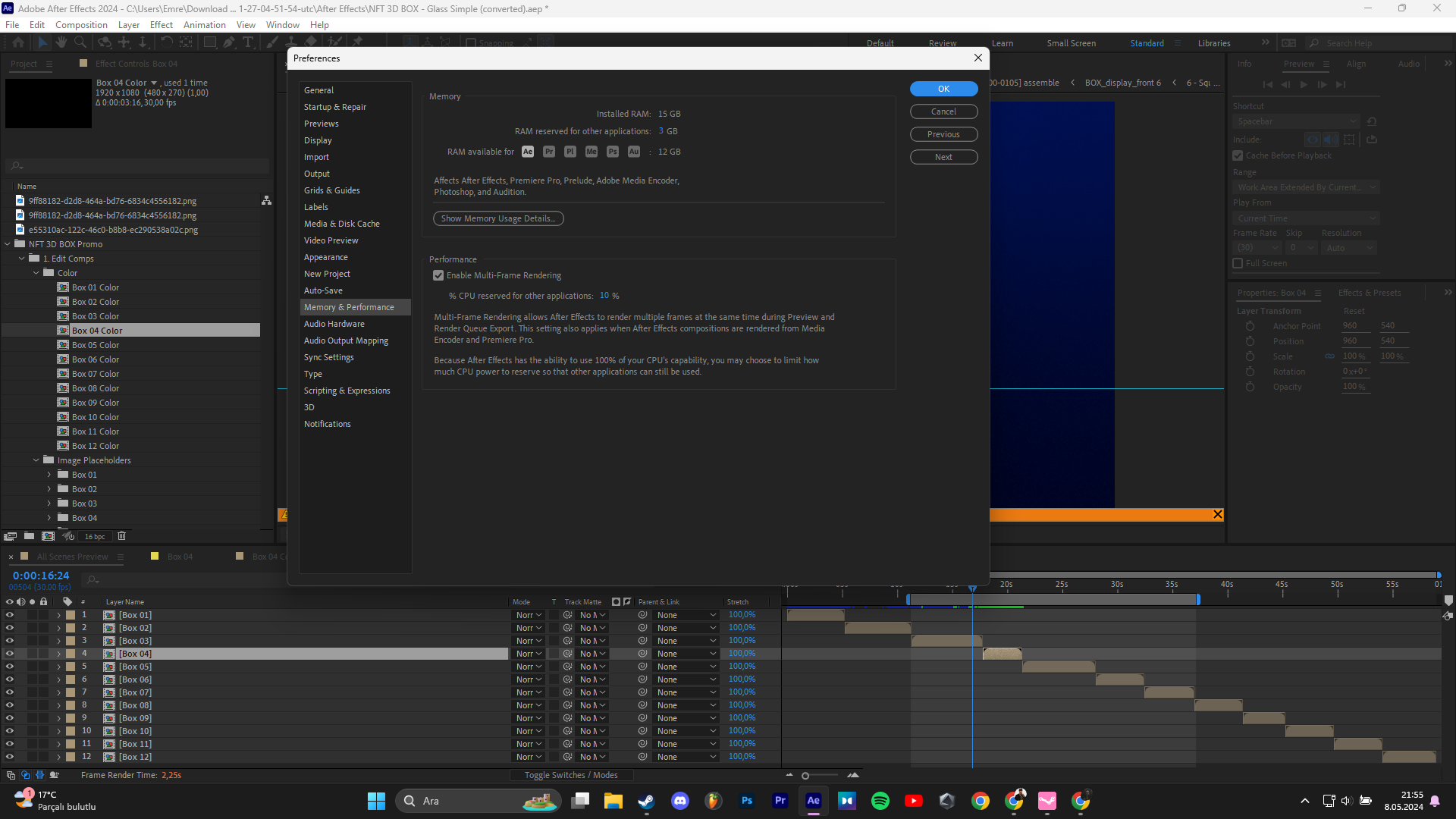Viewport: 1456px width, 819px height.
Task: Open Parent dropdown for Box 01 layer
Action: (686, 615)
